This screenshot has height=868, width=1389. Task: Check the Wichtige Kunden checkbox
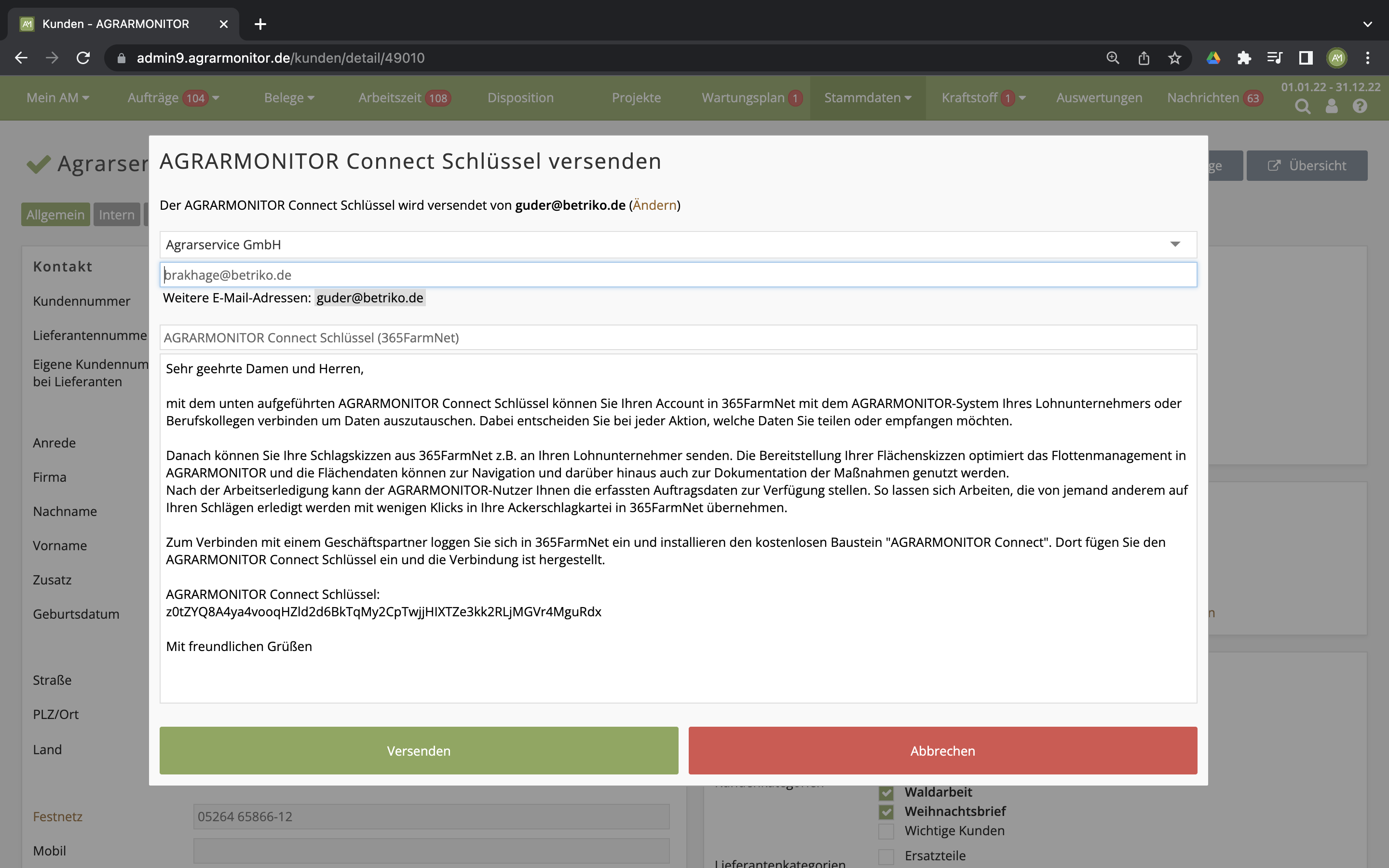click(886, 831)
